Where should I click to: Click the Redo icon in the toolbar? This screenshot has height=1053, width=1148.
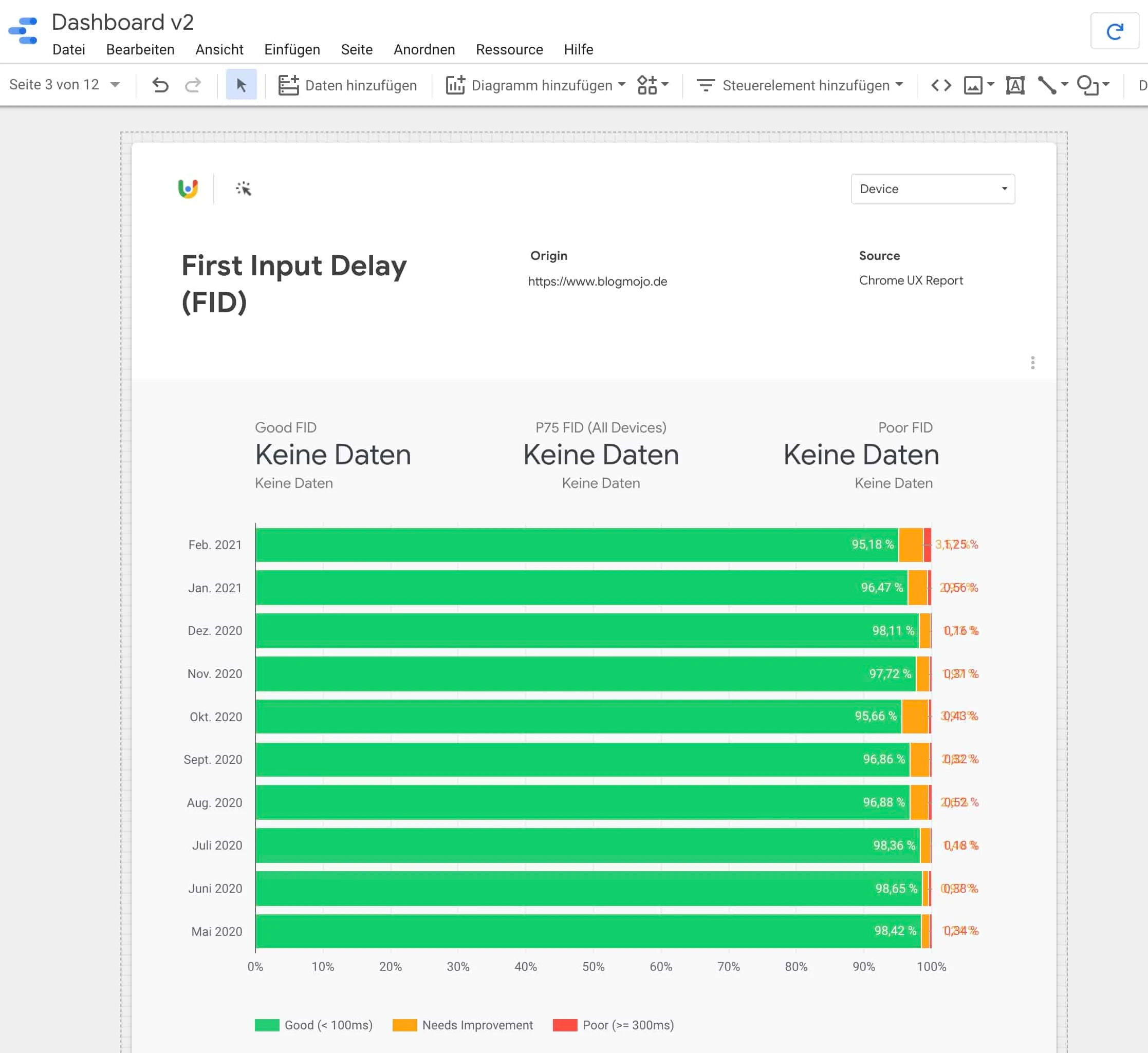pos(193,84)
